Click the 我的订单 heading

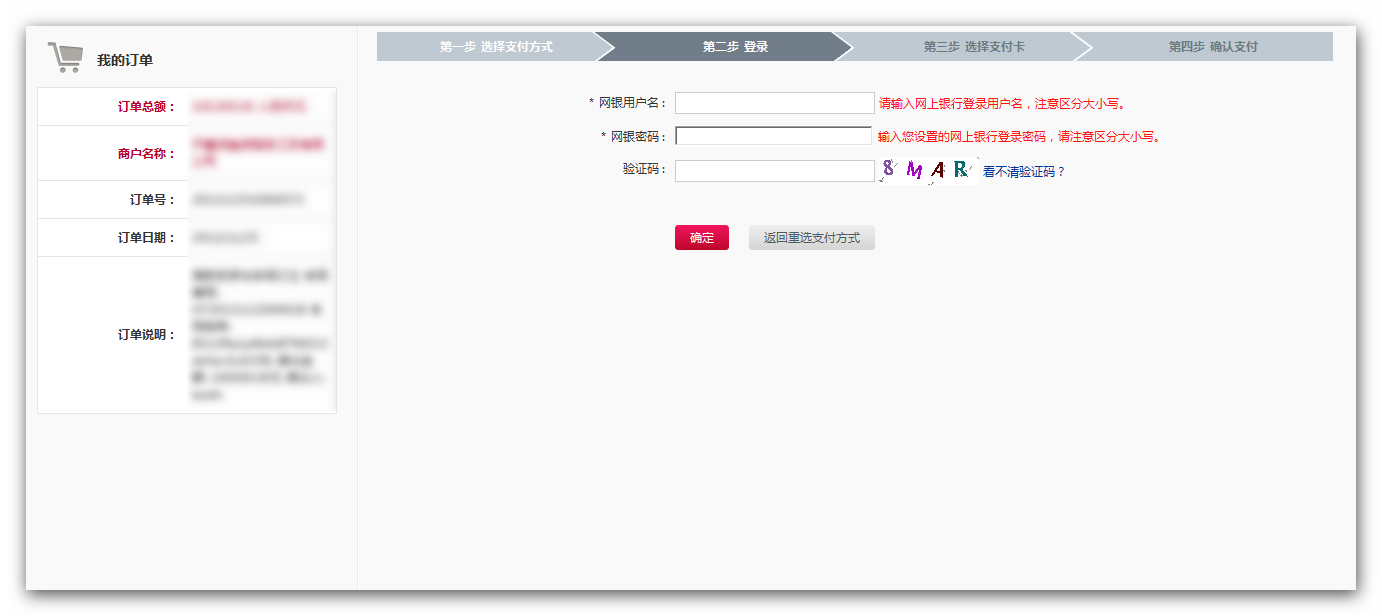tap(125, 60)
